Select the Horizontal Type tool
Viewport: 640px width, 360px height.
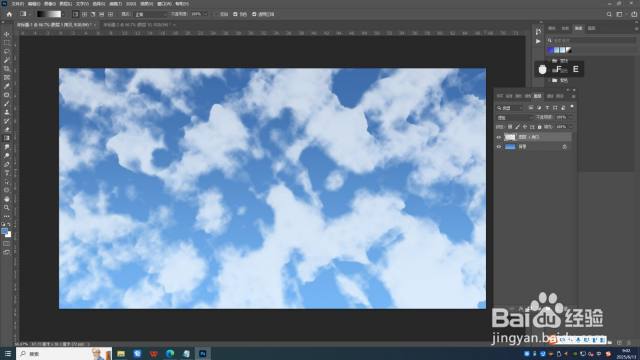coord(7,173)
